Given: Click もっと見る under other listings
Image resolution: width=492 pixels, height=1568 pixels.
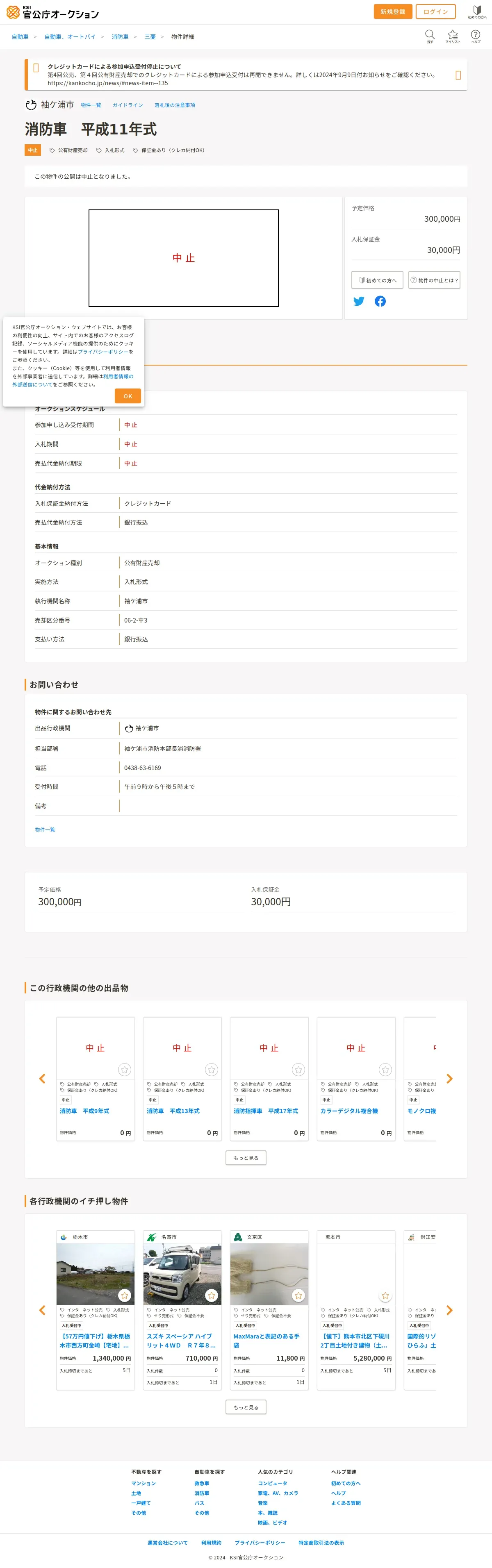Looking at the screenshot, I should click(246, 1158).
